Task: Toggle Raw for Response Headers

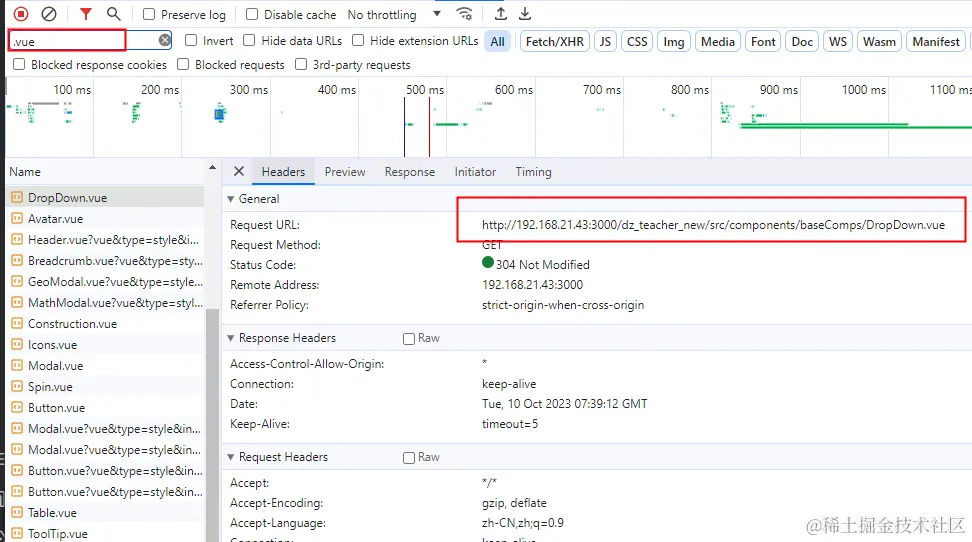Action: tap(409, 339)
